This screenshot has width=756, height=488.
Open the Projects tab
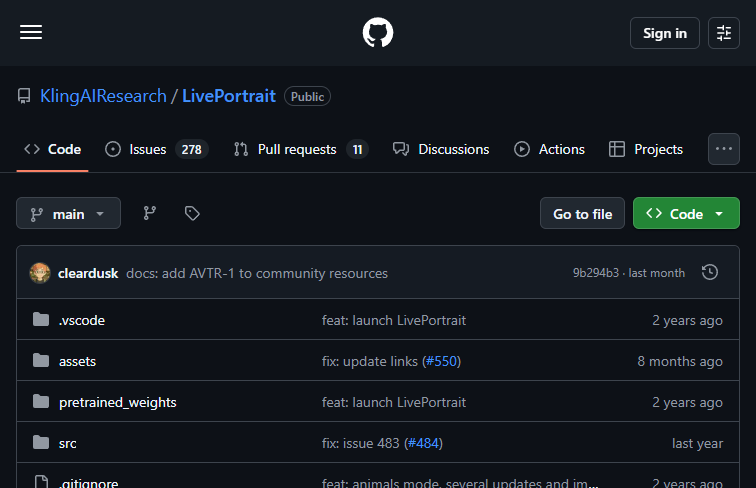click(646, 149)
